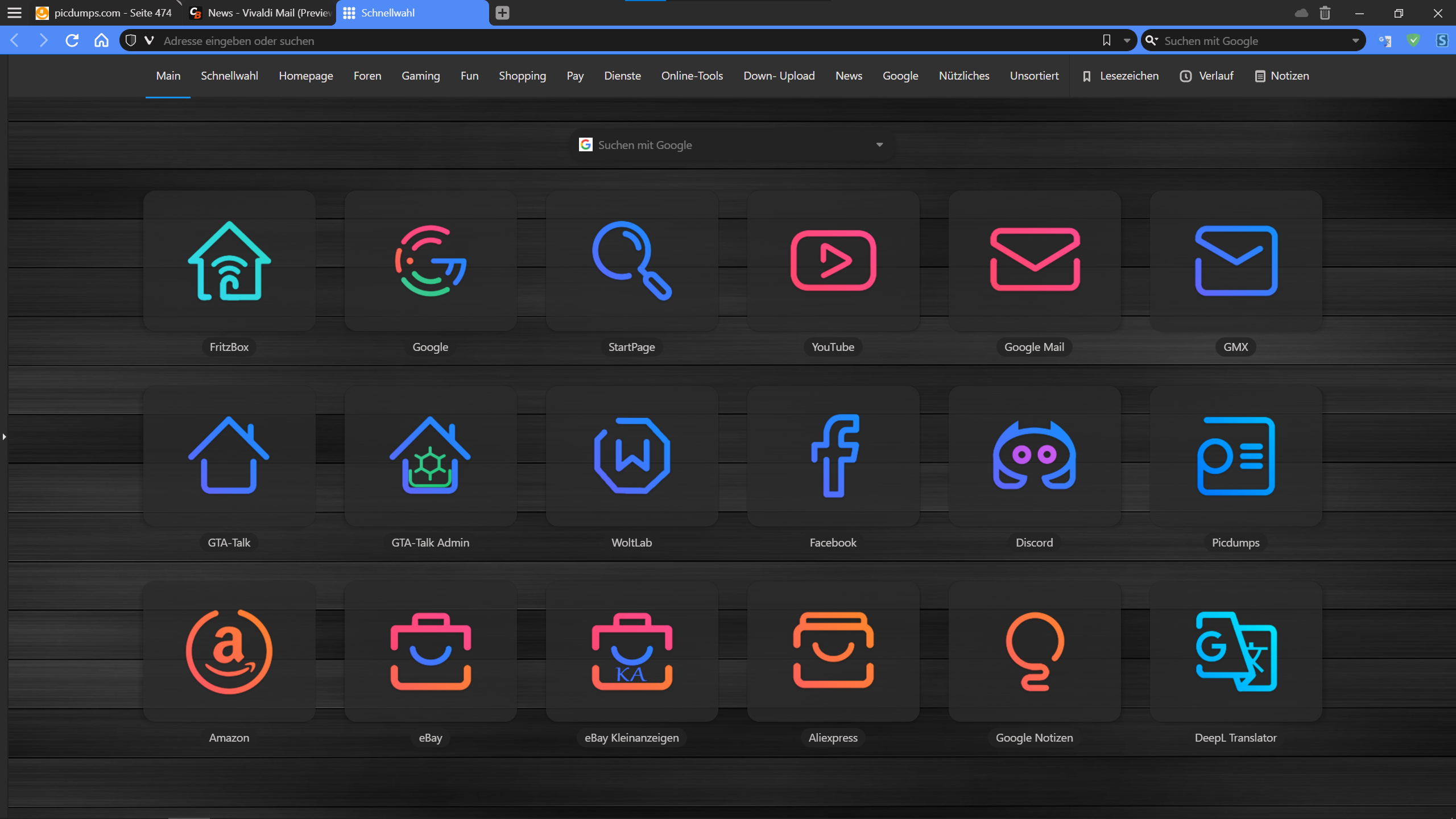Open the DeepL Translator speed dial
Viewport: 1456px width, 819px height.
(x=1235, y=652)
